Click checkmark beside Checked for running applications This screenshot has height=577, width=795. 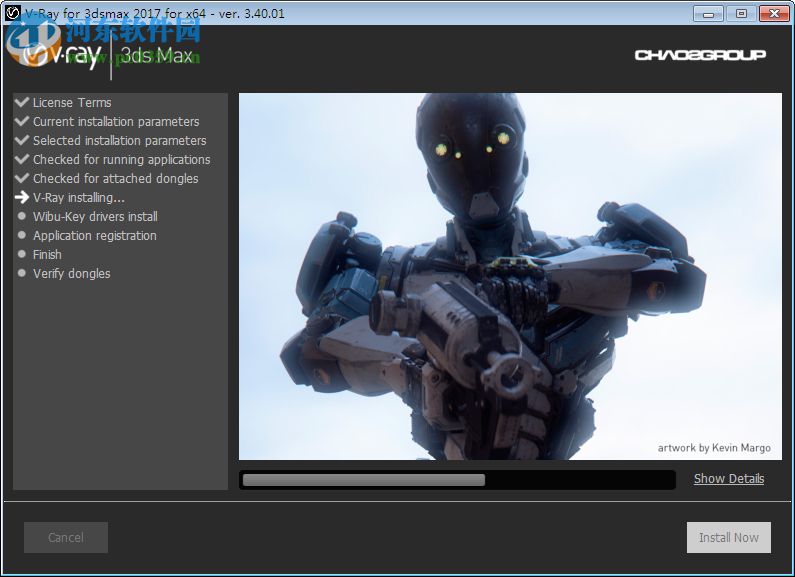(22, 159)
